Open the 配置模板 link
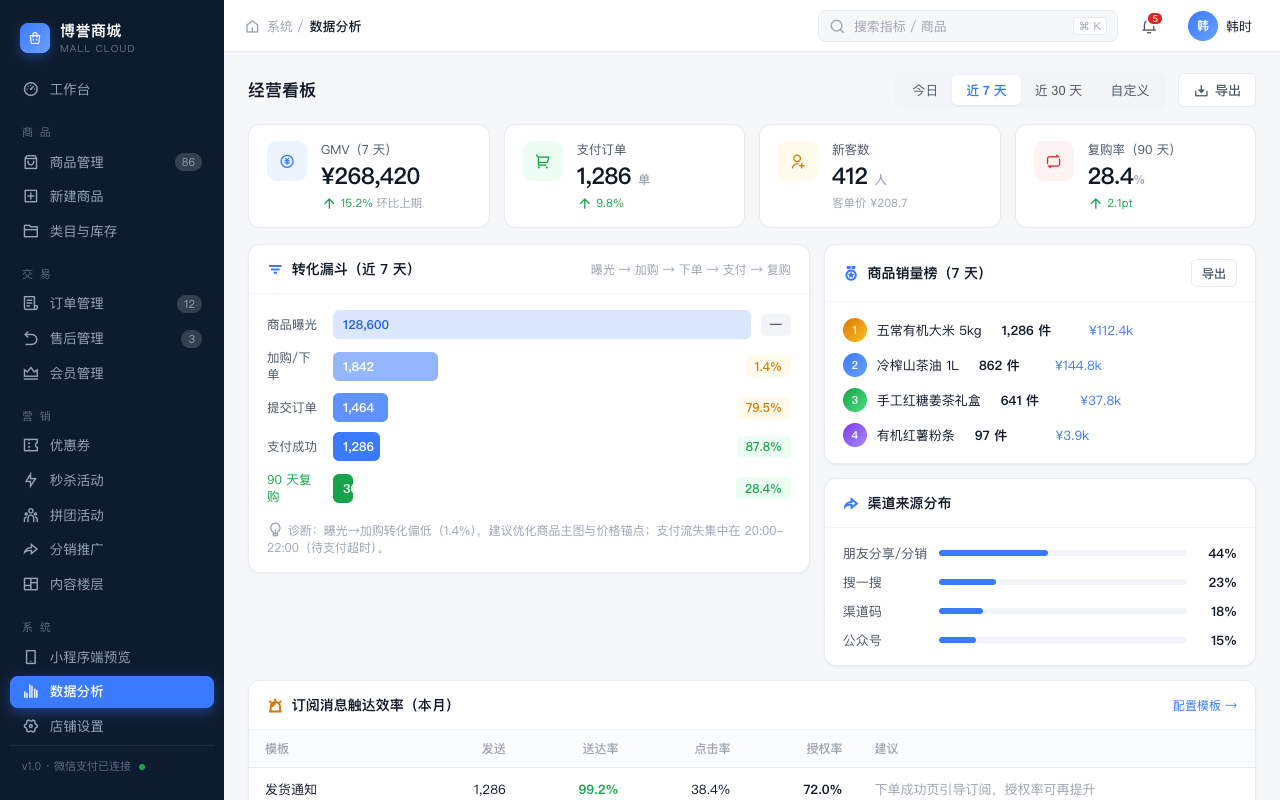 [x=1205, y=705]
